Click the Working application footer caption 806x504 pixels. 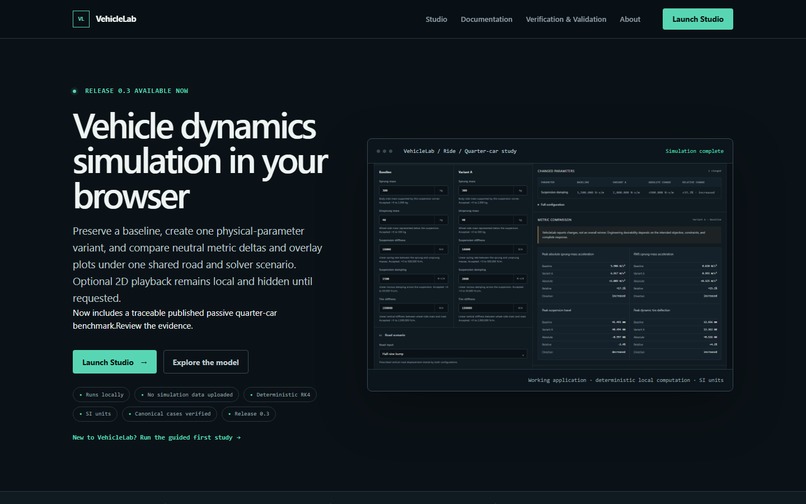[x=626, y=380]
